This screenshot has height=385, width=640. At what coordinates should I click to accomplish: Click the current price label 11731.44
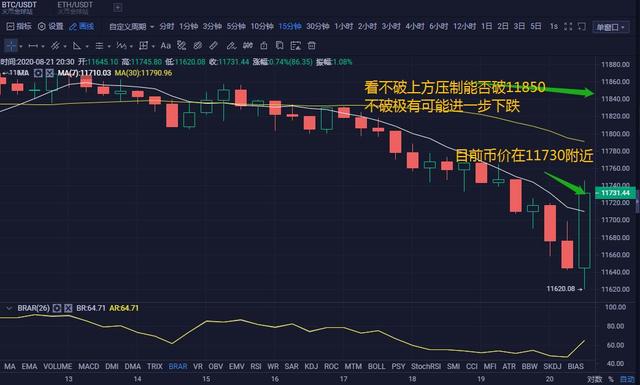[x=616, y=193]
